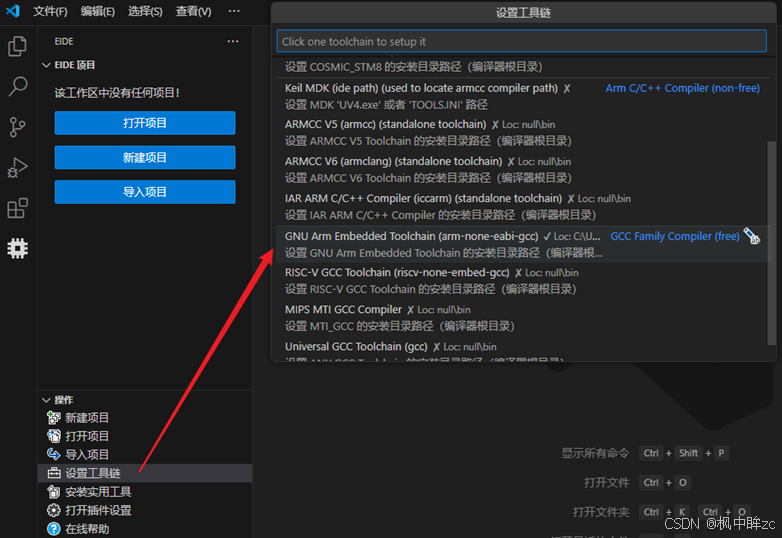Click the icon beside 安装实用工具
The width and height of the screenshot is (782, 538).
click(53, 492)
